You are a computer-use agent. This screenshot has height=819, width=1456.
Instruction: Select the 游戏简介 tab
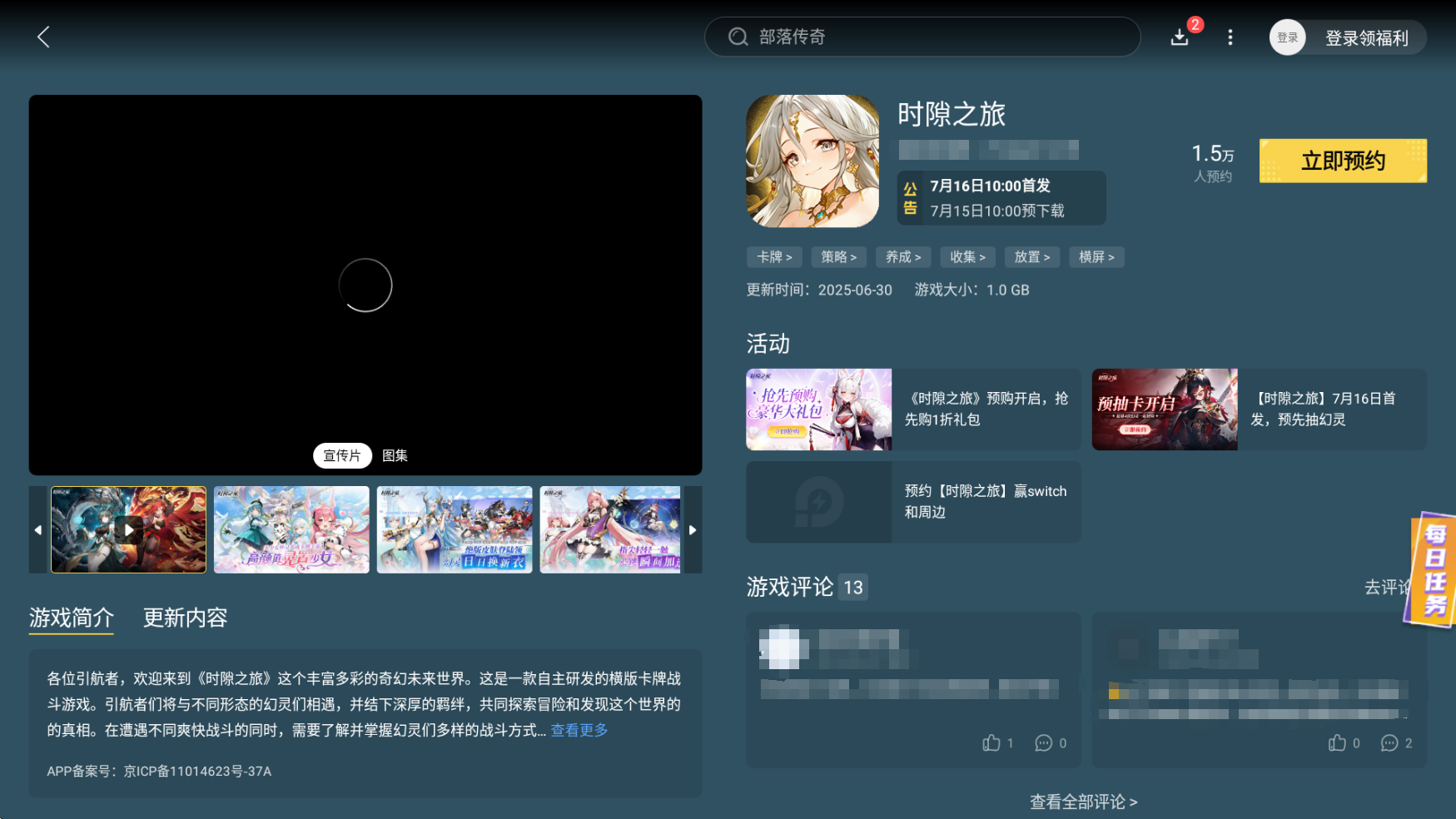point(72,618)
